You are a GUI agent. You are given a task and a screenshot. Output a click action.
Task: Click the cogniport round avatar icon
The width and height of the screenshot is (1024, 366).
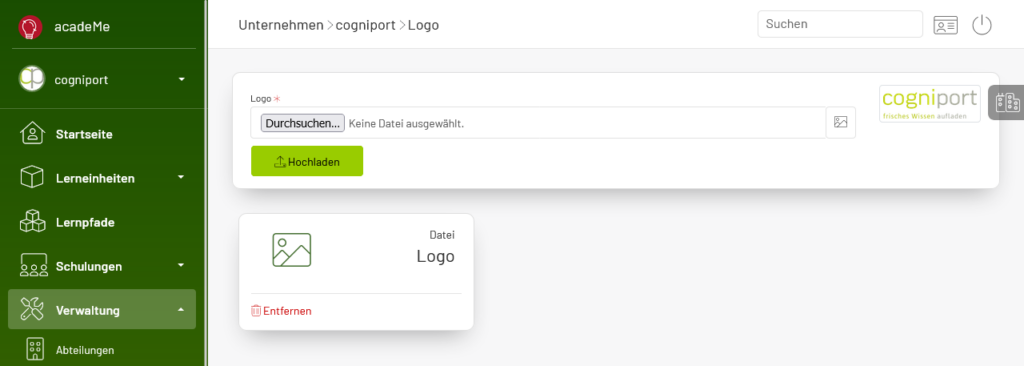pos(31,79)
